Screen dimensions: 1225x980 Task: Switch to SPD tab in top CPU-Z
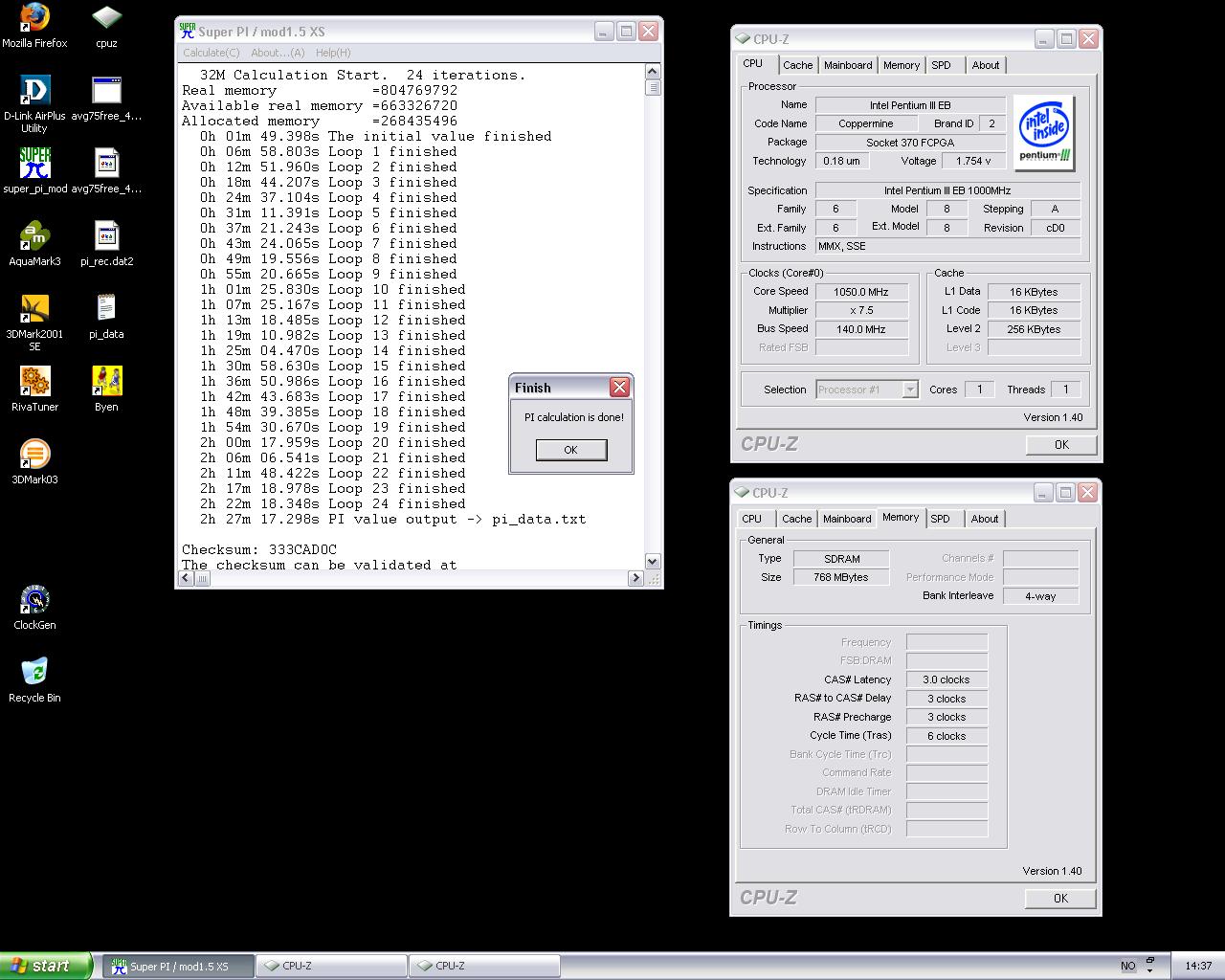pos(942,65)
